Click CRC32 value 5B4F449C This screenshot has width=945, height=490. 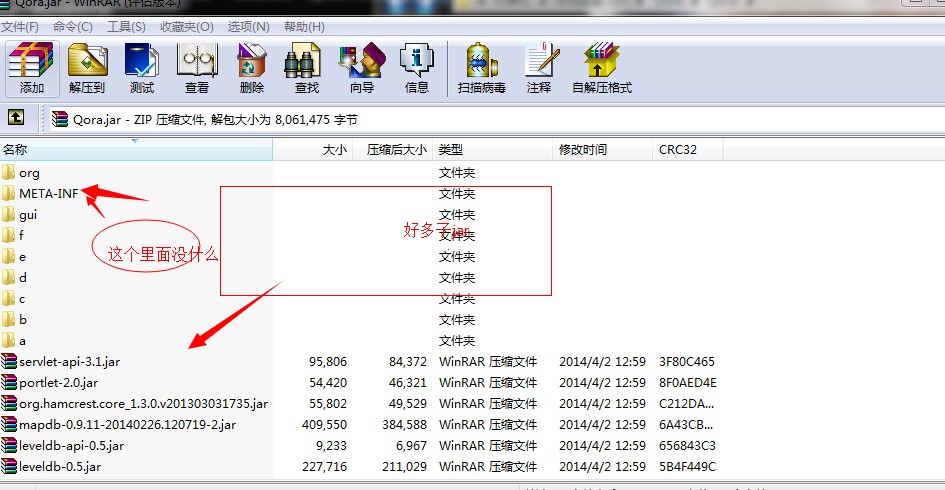click(x=687, y=466)
